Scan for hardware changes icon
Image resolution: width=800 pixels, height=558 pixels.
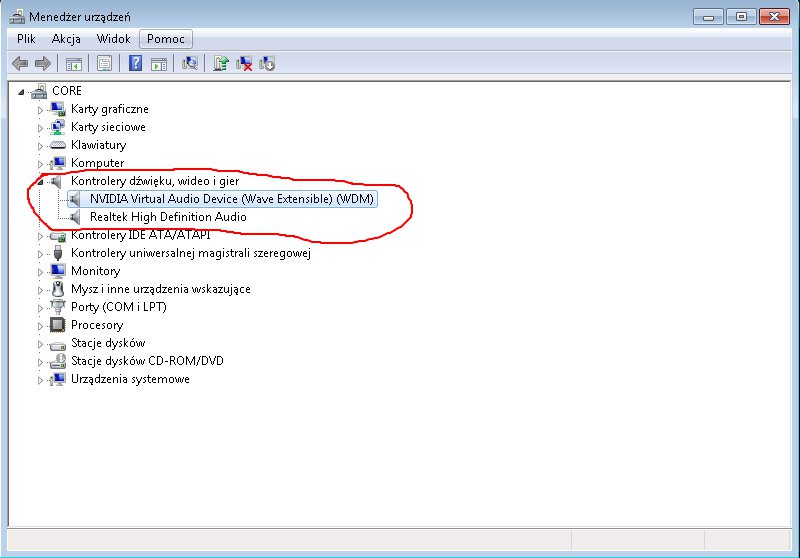[189, 63]
